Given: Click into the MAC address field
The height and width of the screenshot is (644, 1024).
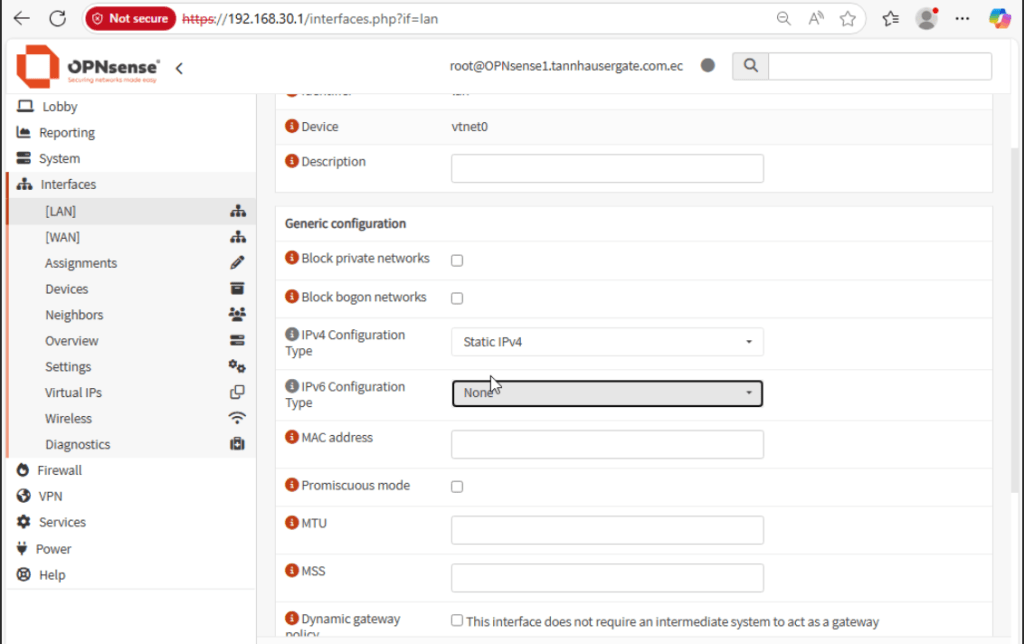Looking at the screenshot, I should point(607,444).
